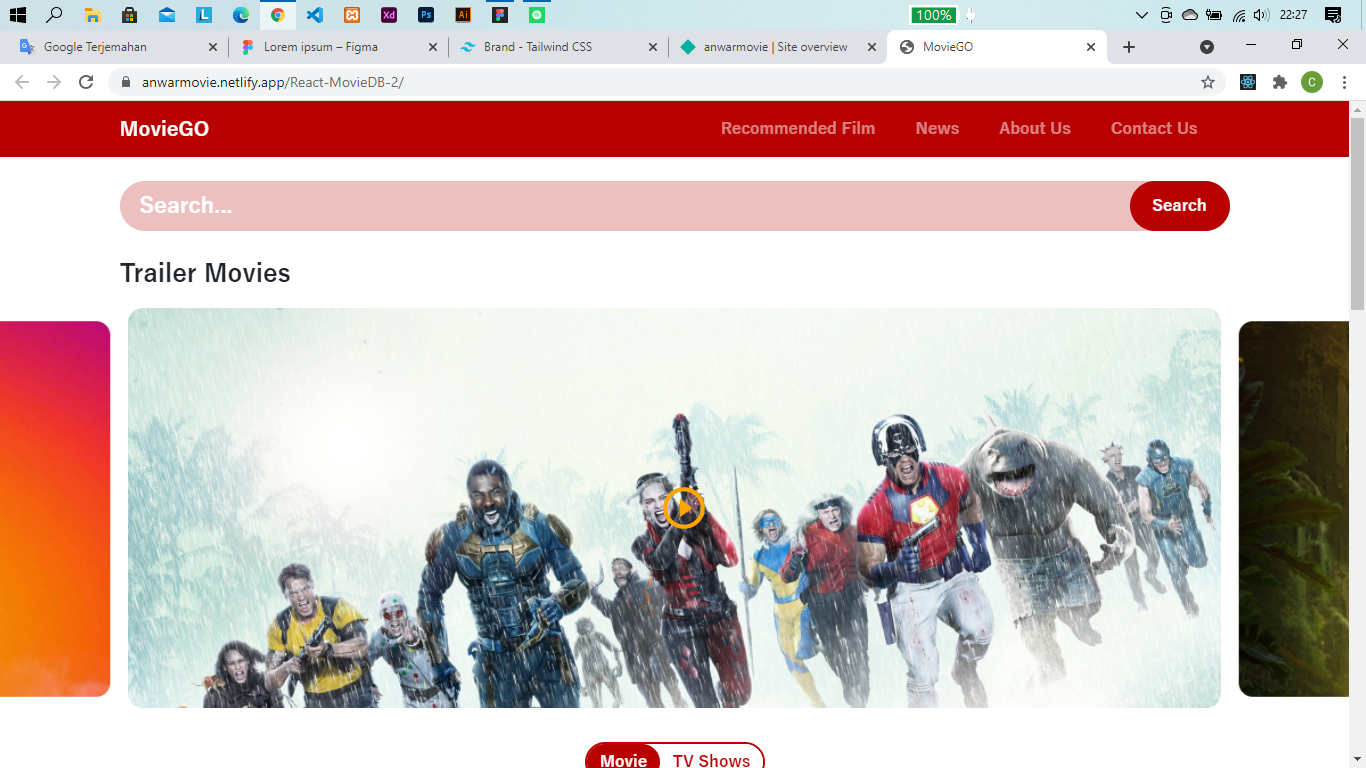This screenshot has width=1366, height=768.
Task: Show hidden system tray icons chevron
Action: [x=1142, y=15]
